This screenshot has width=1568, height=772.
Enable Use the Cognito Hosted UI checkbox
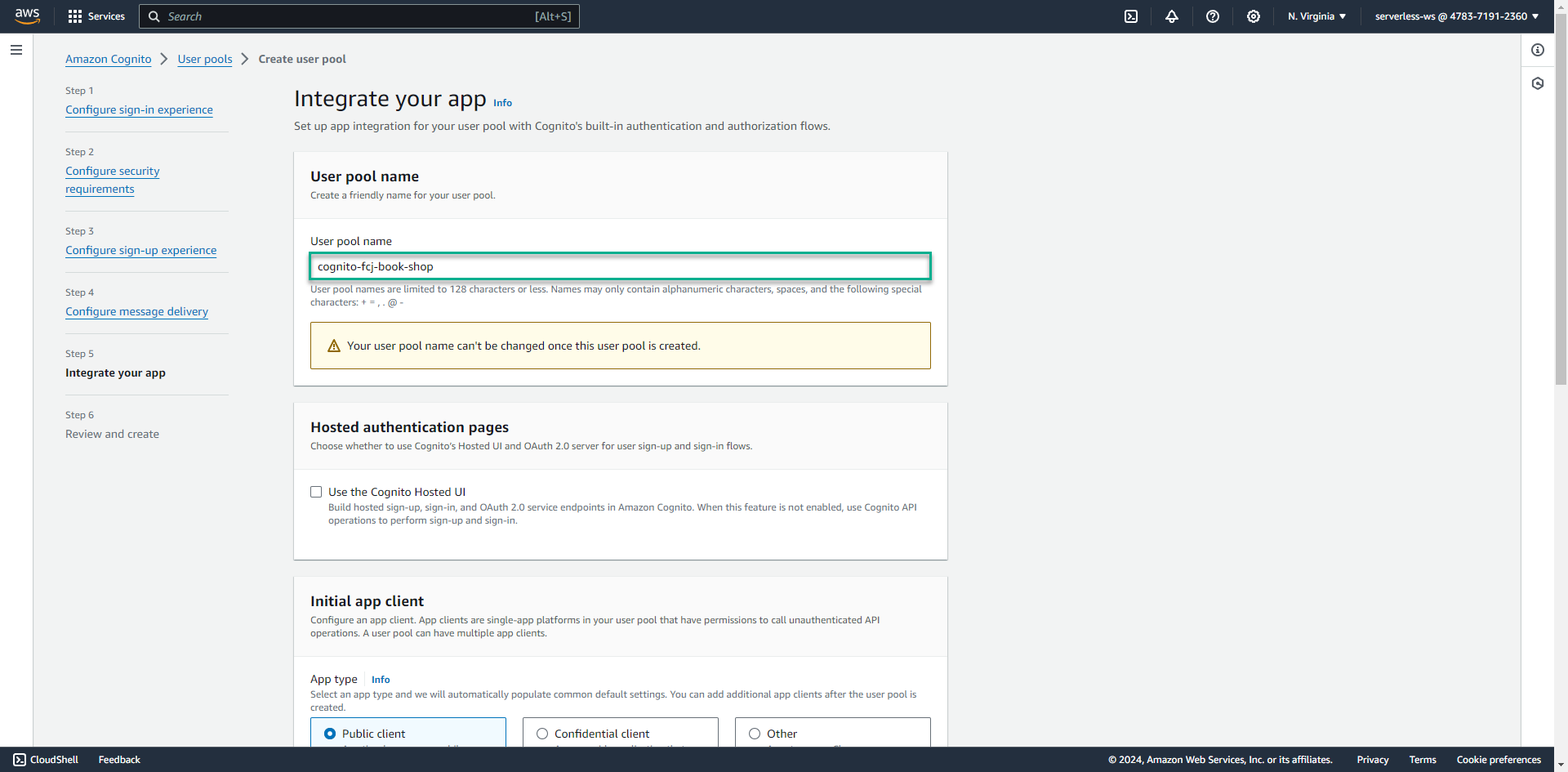click(x=316, y=492)
